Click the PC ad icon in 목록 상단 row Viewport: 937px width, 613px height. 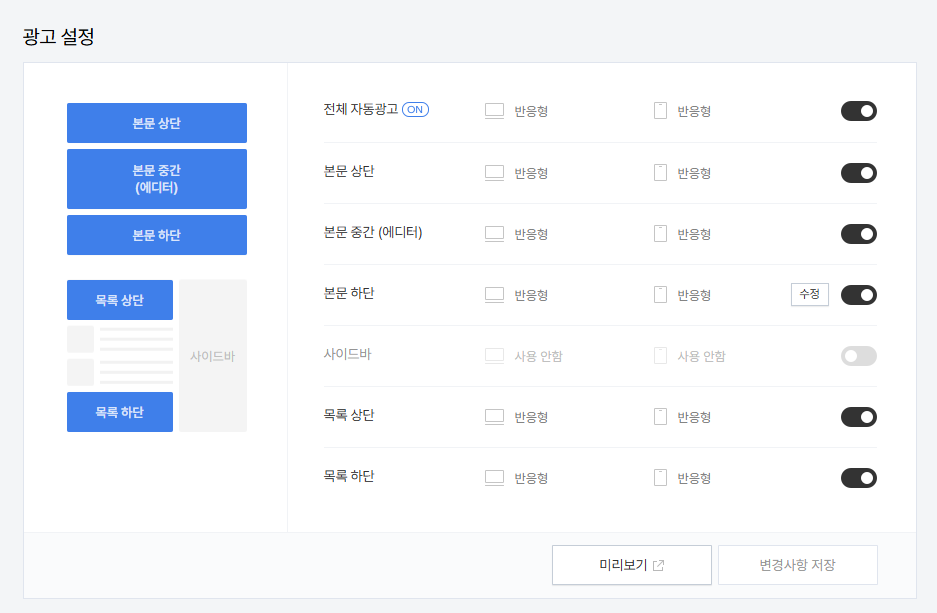click(x=494, y=416)
